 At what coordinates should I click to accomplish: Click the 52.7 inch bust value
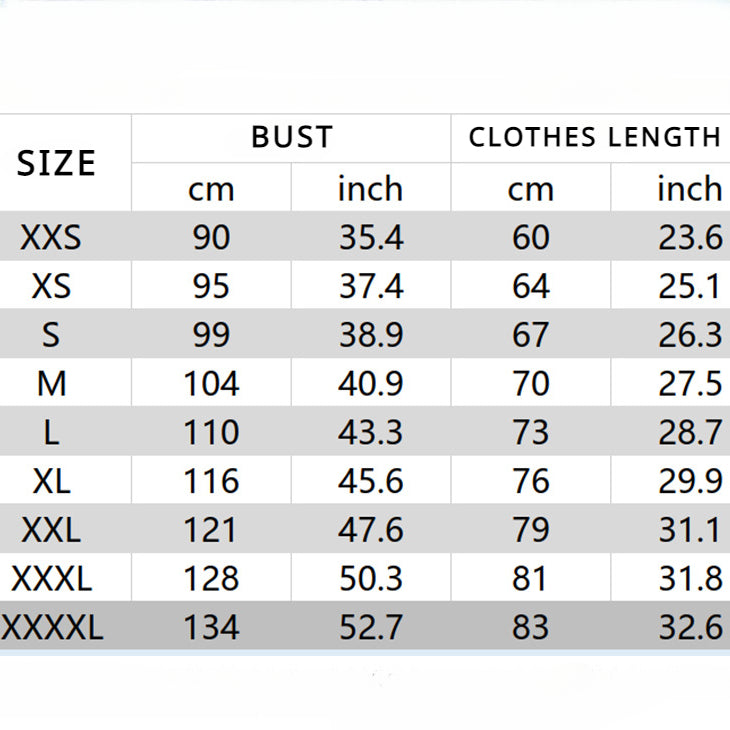point(370,627)
